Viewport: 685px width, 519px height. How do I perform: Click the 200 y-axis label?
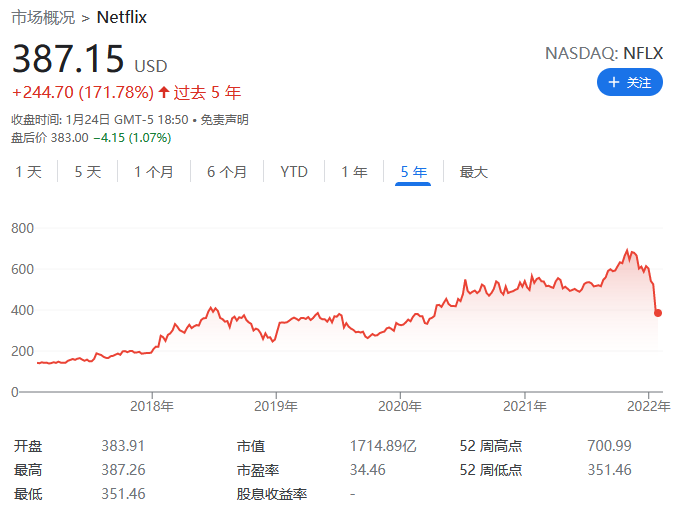(x=22, y=351)
